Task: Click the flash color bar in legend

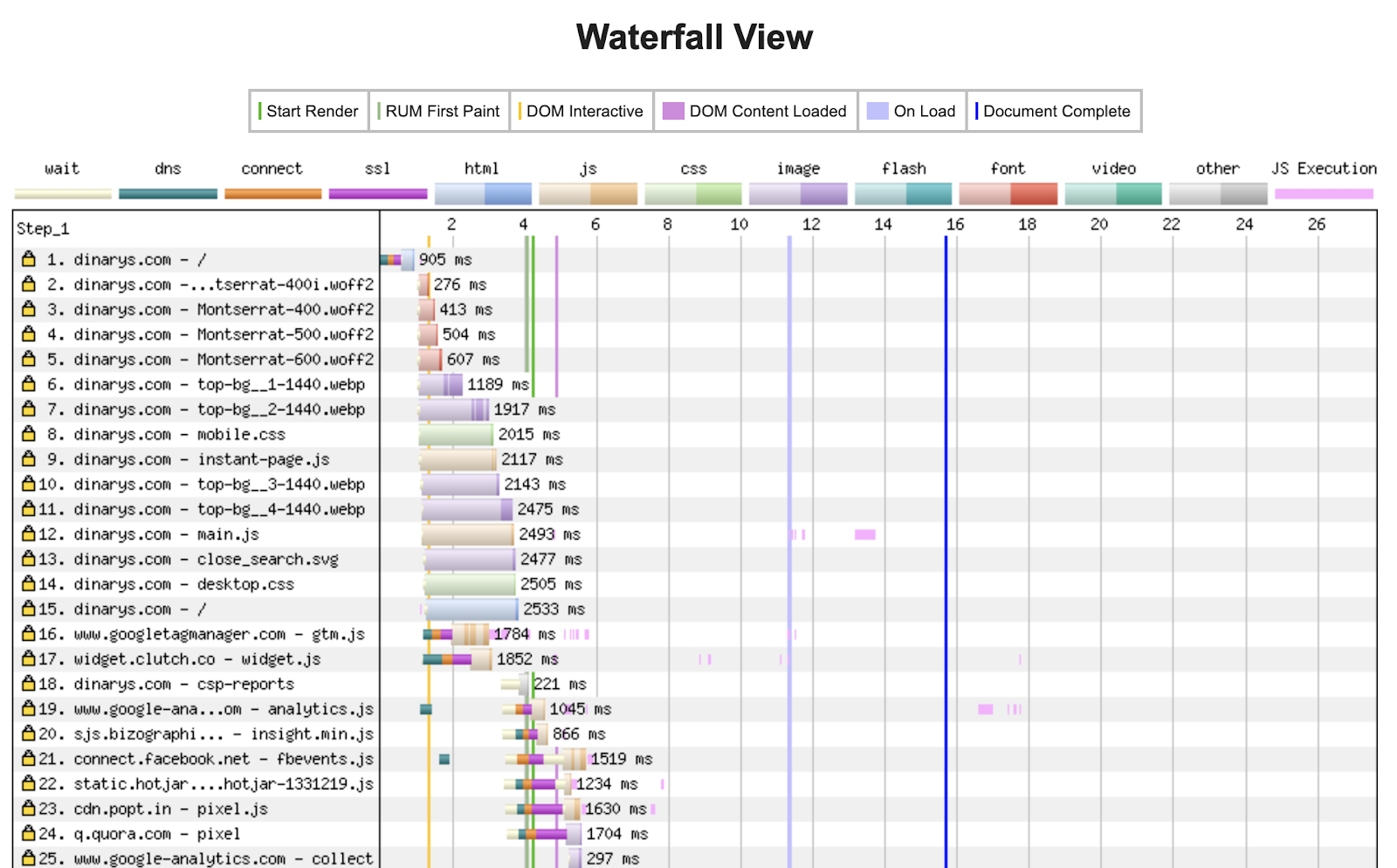Action: click(904, 194)
